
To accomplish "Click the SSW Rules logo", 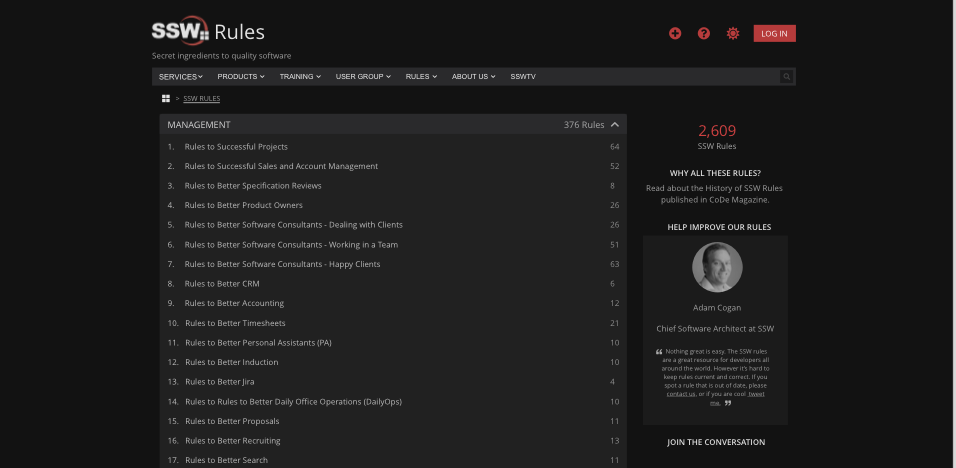I will pyautogui.click(x=208, y=31).
